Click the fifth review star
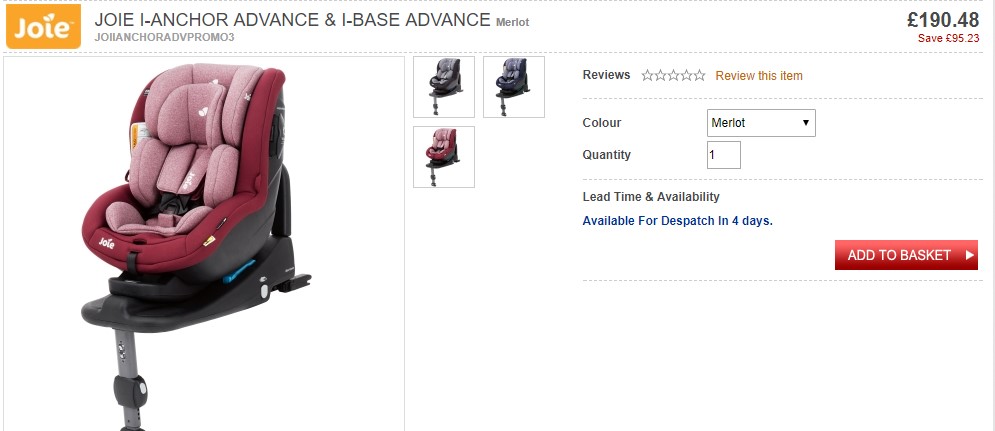This screenshot has width=995, height=431. click(699, 76)
